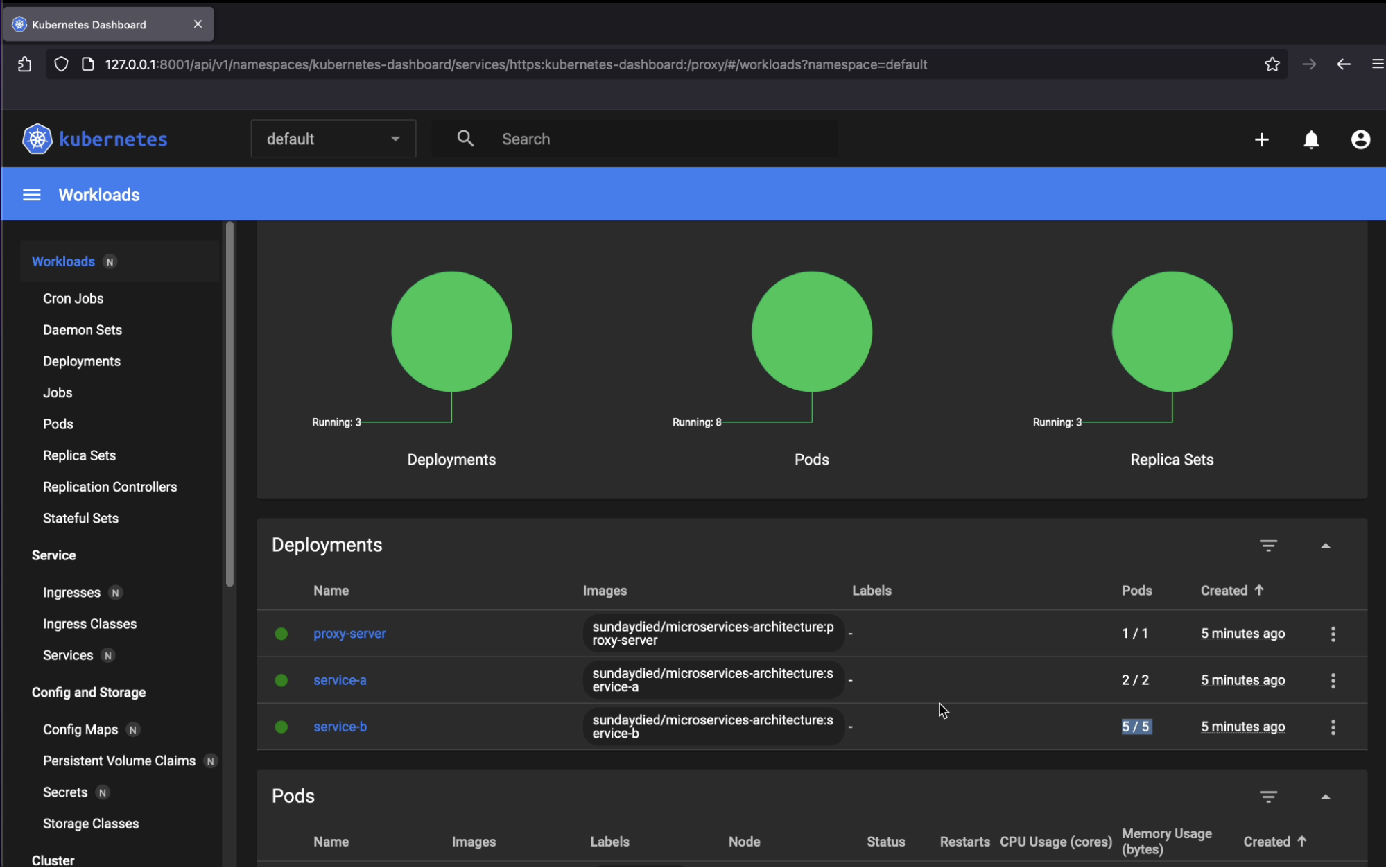Open the user account icon
Image resolution: width=1386 pixels, height=868 pixels.
tap(1360, 139)
